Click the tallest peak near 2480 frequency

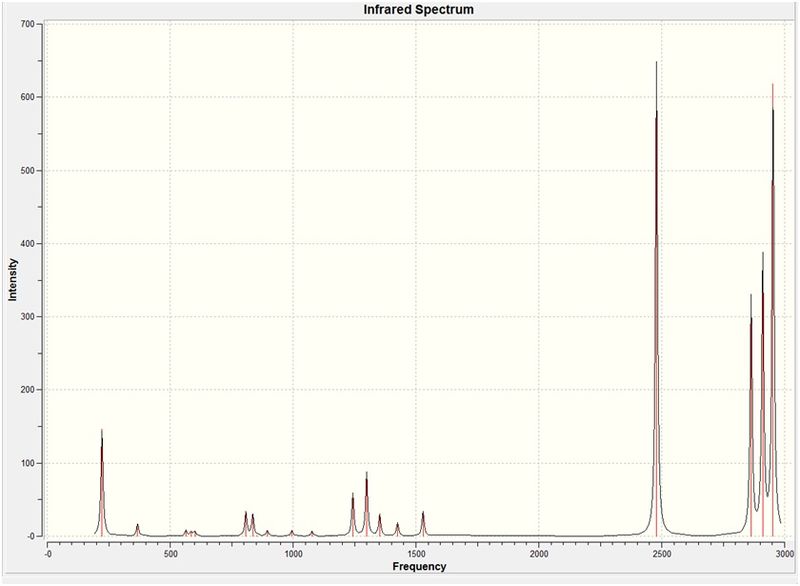click(657, 301)
